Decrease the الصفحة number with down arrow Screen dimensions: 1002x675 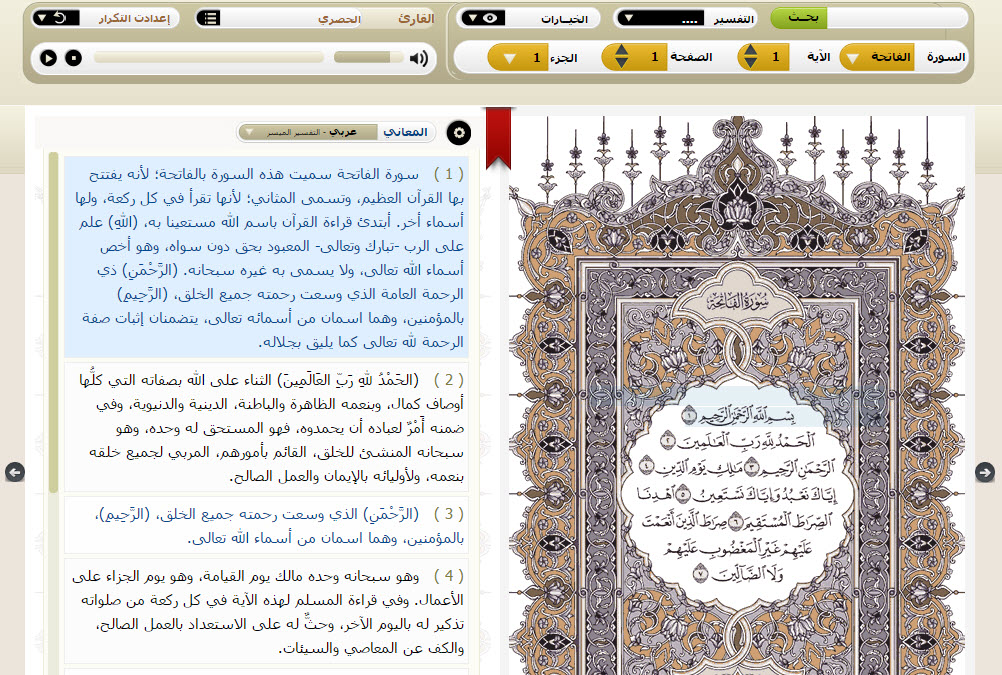621,63
